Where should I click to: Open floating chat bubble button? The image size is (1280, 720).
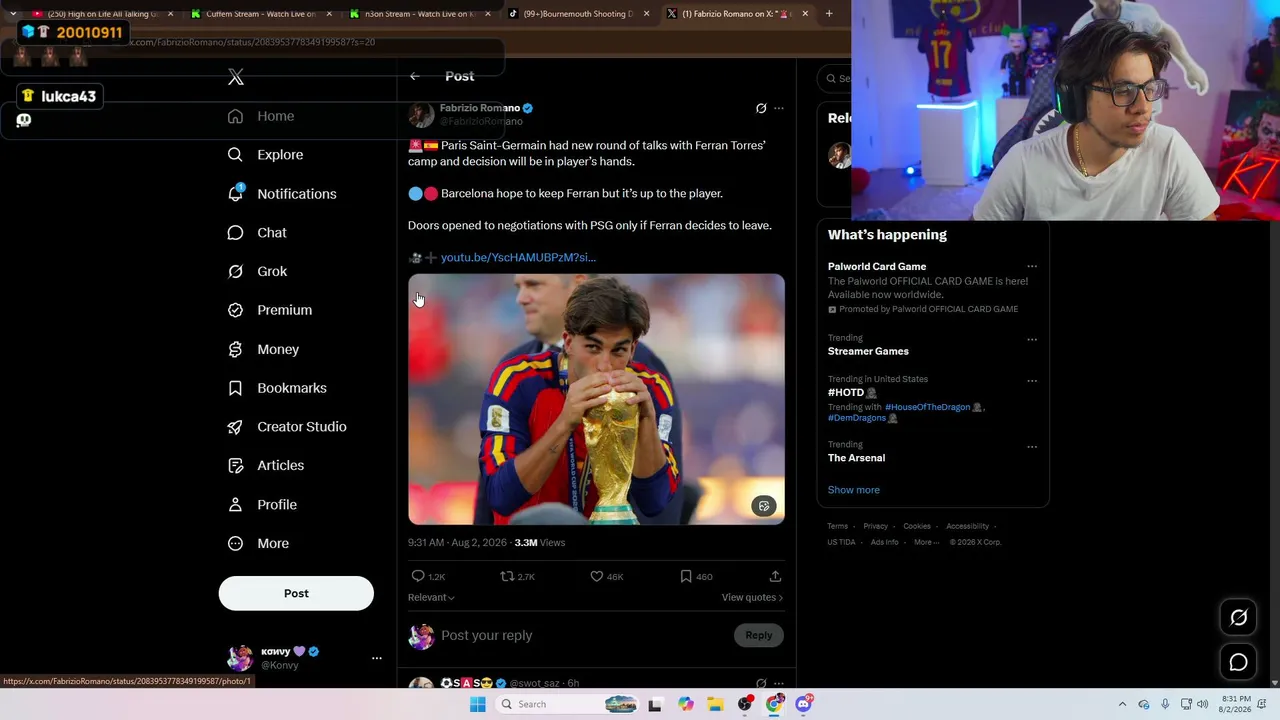(1238, 662)
